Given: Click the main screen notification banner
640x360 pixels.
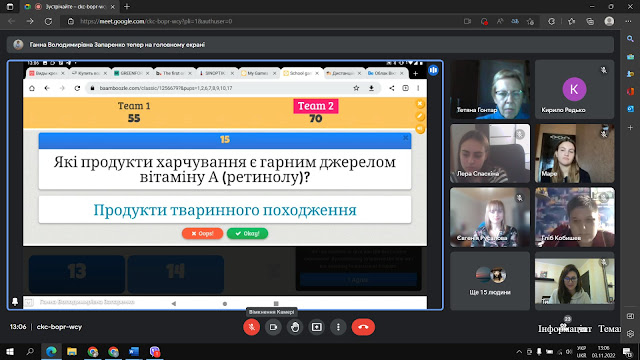Looking at the screenshot, I should point(310,44).
